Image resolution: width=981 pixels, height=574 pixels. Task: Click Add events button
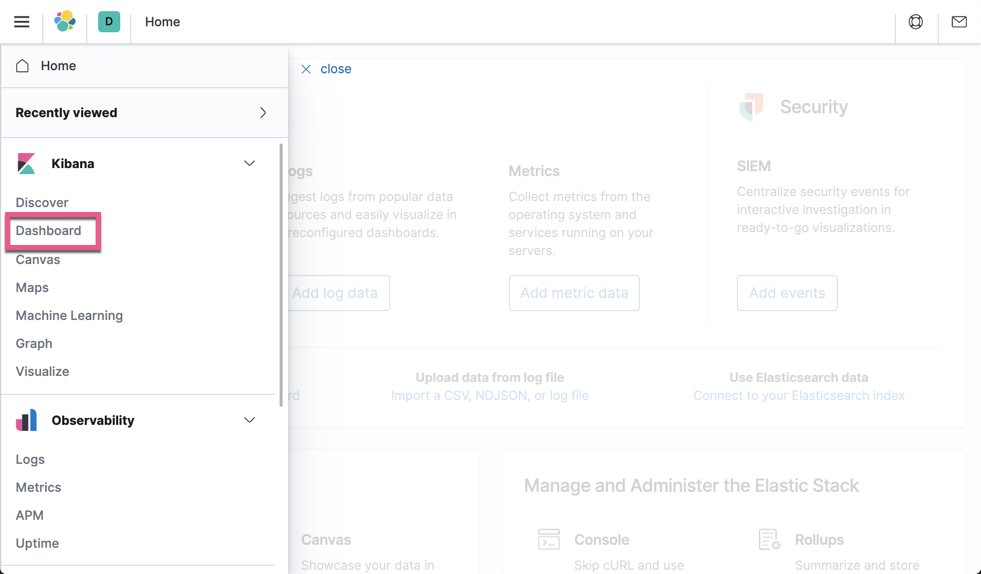787,293
